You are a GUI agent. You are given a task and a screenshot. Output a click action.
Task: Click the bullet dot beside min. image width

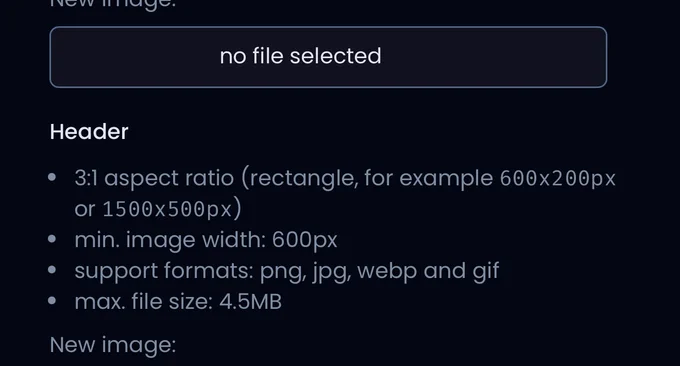click(52, 239)
